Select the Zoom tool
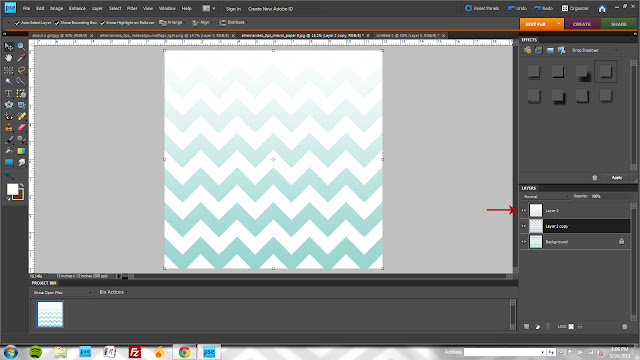Image resolution: width=640 pixels, height=360 pixels. click(21, 47)
